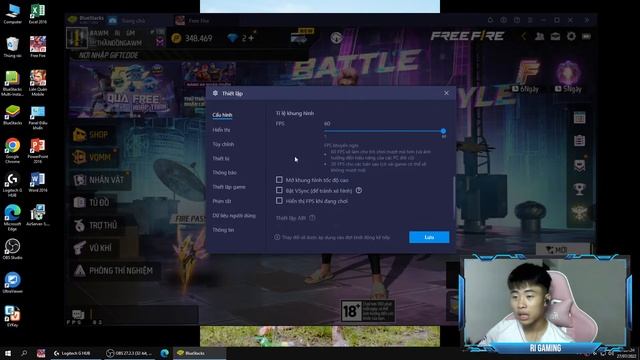Launch Microsoft Edge desktop shortcut

pyautogui.click(x=13, y=218)
